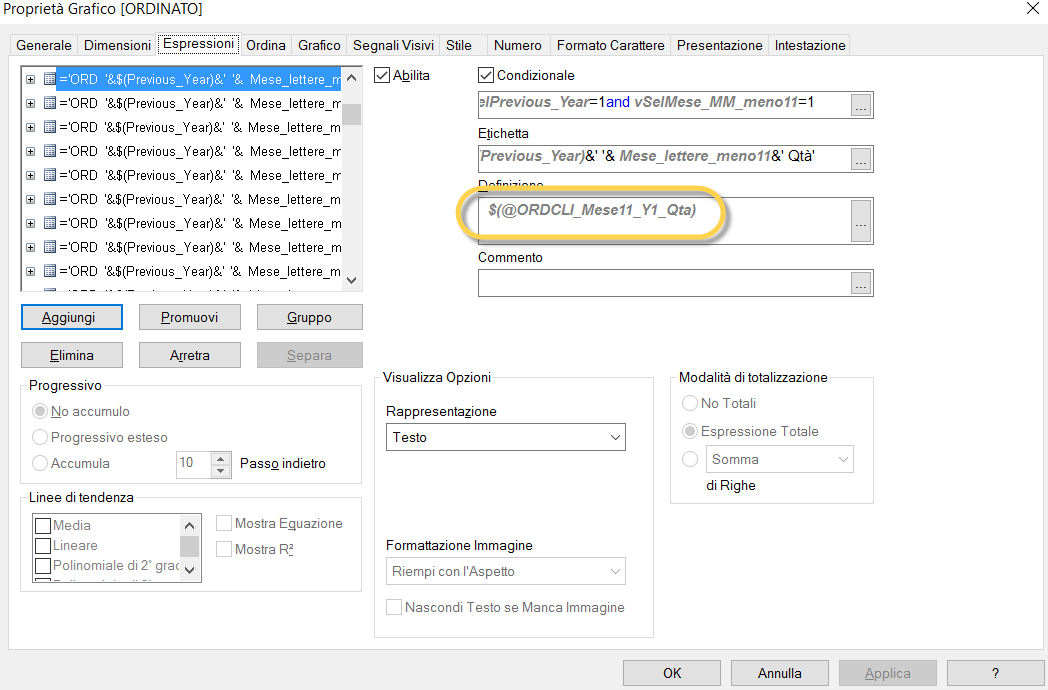Click the Elimina button
This screenshot has height=690, width=1048.
pos(72,355)
